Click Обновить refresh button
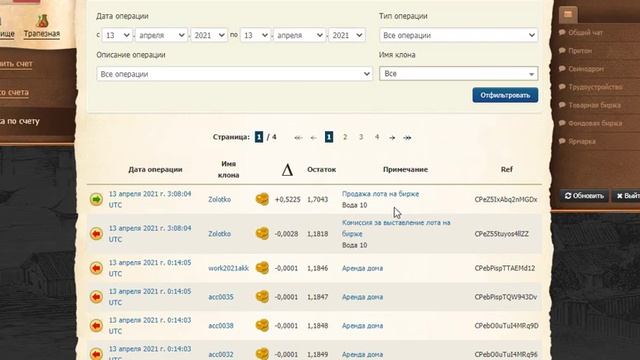 click(584, 196)
